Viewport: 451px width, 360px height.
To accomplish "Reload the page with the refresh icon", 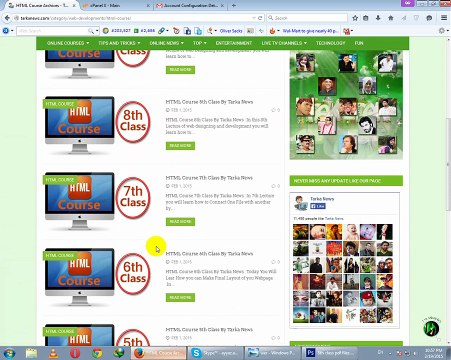I will click(261, 18).
